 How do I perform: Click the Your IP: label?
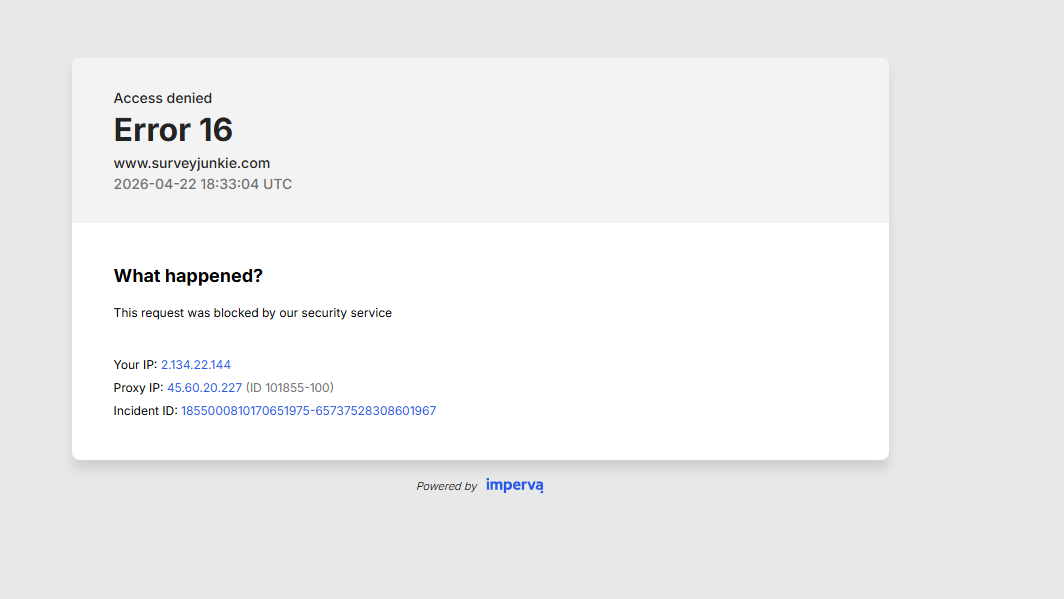(135, 365)
